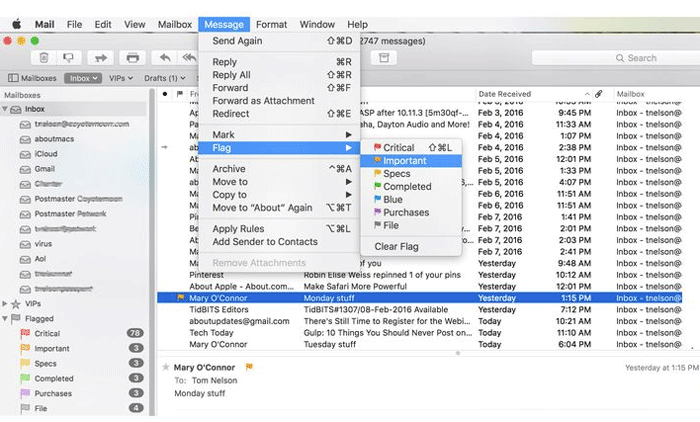Open the Help menu
This screenshot has height=422, width=700.
358,24
